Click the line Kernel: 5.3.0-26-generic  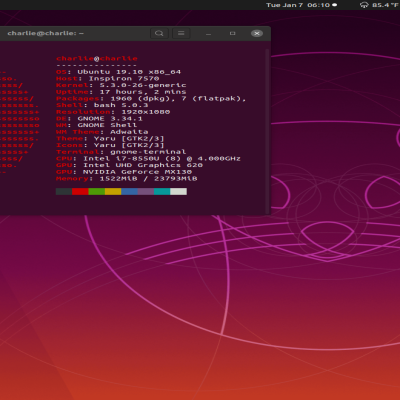pos(121,85)
